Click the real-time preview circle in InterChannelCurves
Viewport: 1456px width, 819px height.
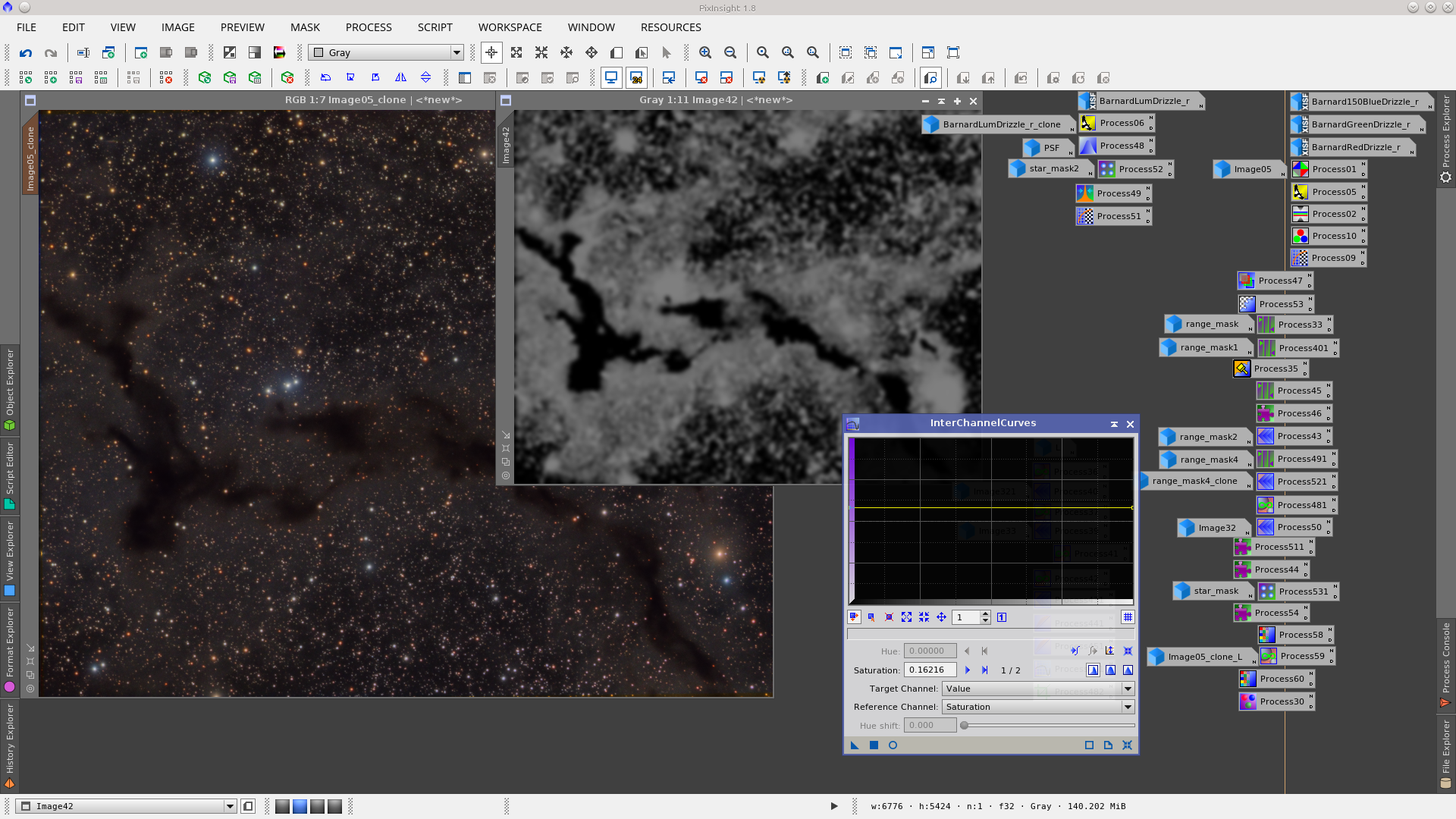[x=893, y=745]
